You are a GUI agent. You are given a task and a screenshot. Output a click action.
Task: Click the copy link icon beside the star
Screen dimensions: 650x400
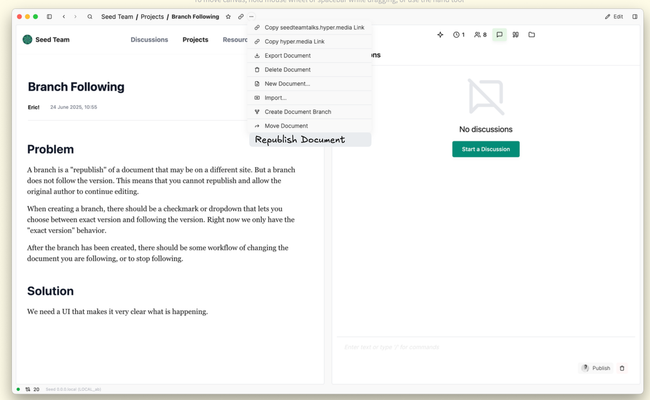240,17
